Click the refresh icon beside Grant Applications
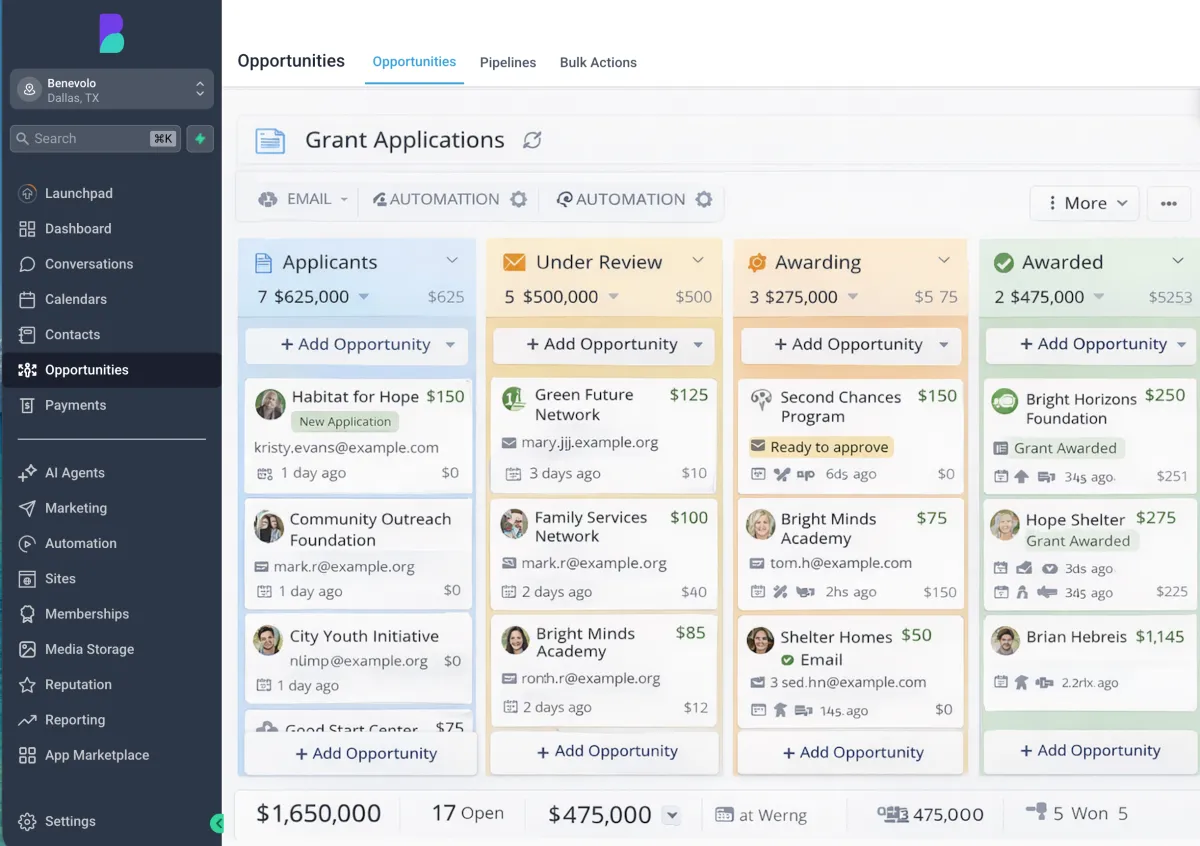 pyautogui.click(x=532, y=140)
